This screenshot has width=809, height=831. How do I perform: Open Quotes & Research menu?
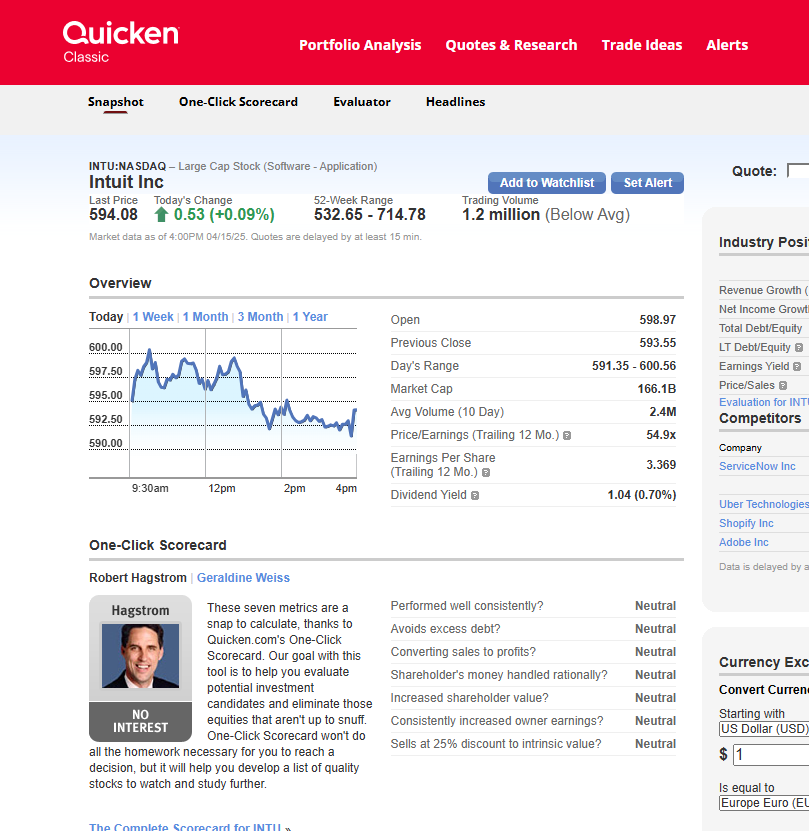(x=511, y=45)
